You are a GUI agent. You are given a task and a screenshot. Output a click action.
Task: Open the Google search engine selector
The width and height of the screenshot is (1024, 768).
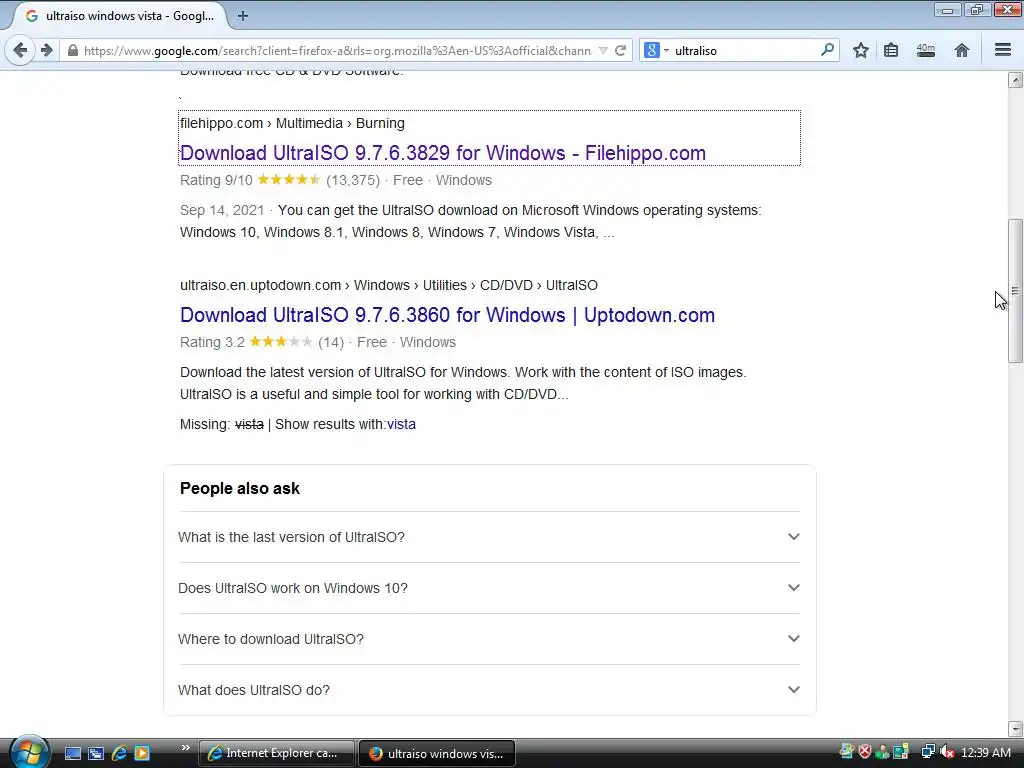[x=656, y=50]
